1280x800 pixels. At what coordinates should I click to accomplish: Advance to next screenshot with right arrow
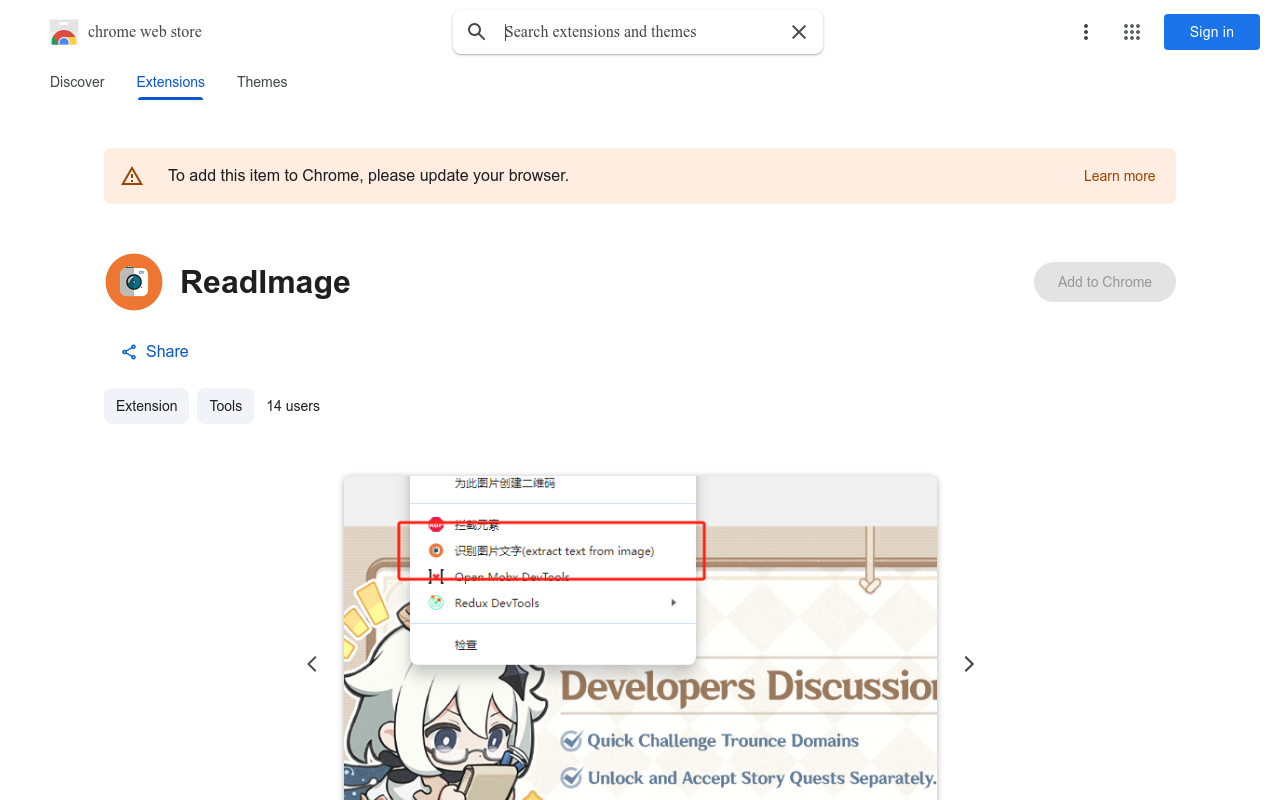point(968,664)
